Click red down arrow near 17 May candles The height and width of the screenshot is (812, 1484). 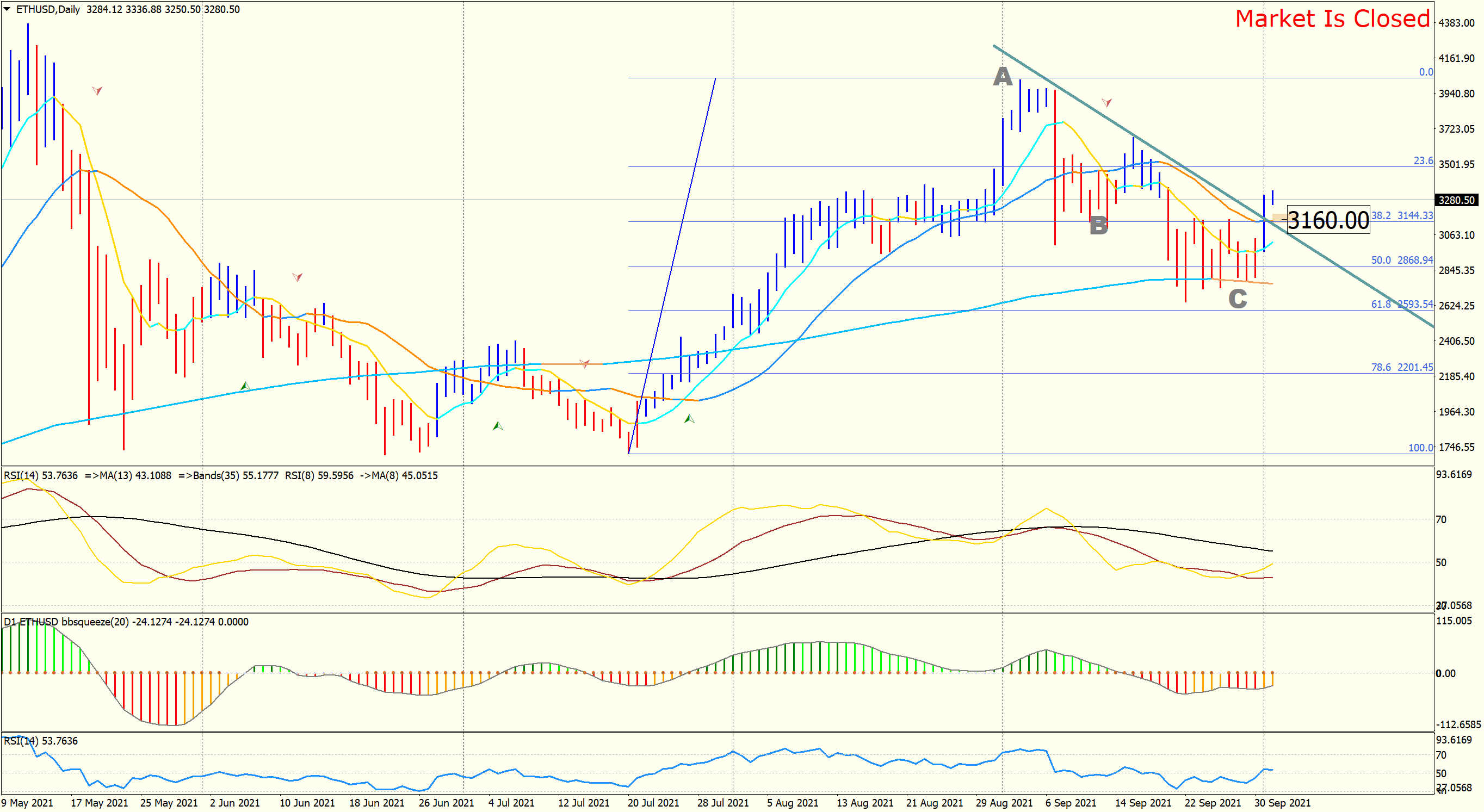click(x=97, y=90)
